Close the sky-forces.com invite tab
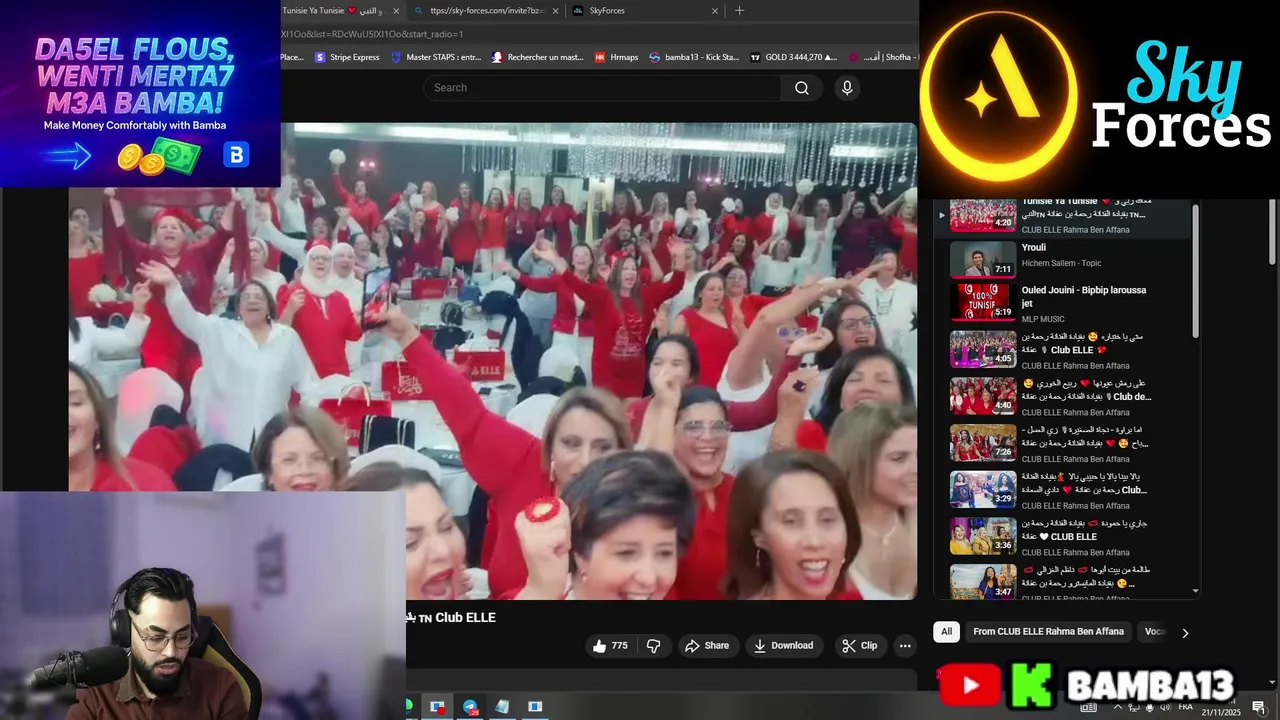The image size is (1280, 720). pyautogui.click(x=555, y=11)
